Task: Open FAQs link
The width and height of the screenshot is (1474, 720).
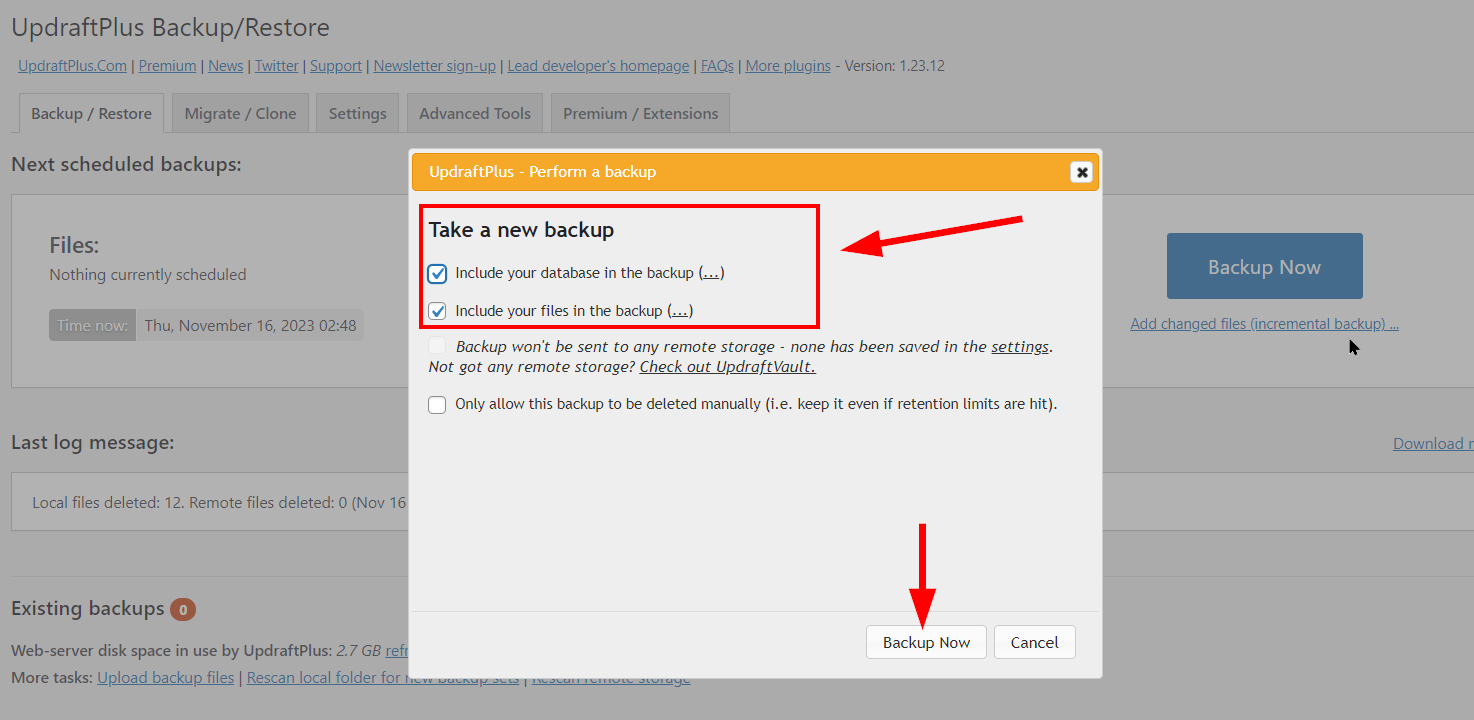Action: 717,66
